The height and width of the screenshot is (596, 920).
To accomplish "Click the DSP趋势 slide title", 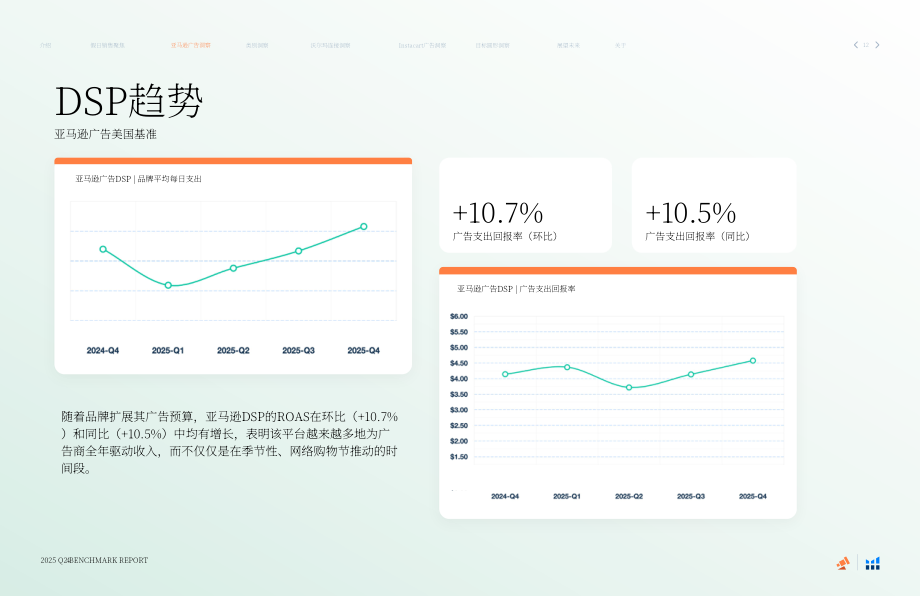I will 129,101.
